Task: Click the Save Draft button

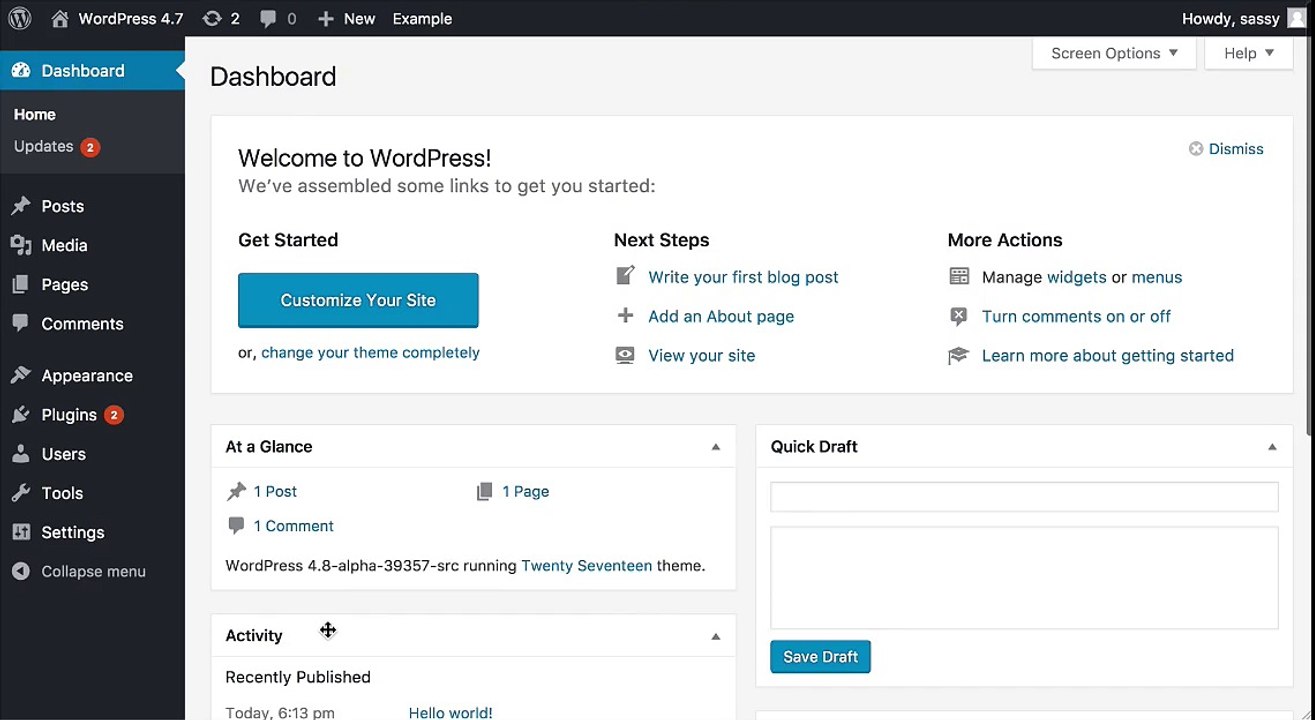Action: (820, 657)
